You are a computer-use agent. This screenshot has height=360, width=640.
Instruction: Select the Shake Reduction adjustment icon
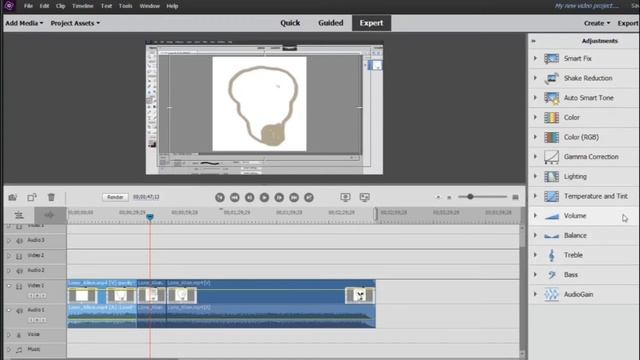click(x=551, y=78)
